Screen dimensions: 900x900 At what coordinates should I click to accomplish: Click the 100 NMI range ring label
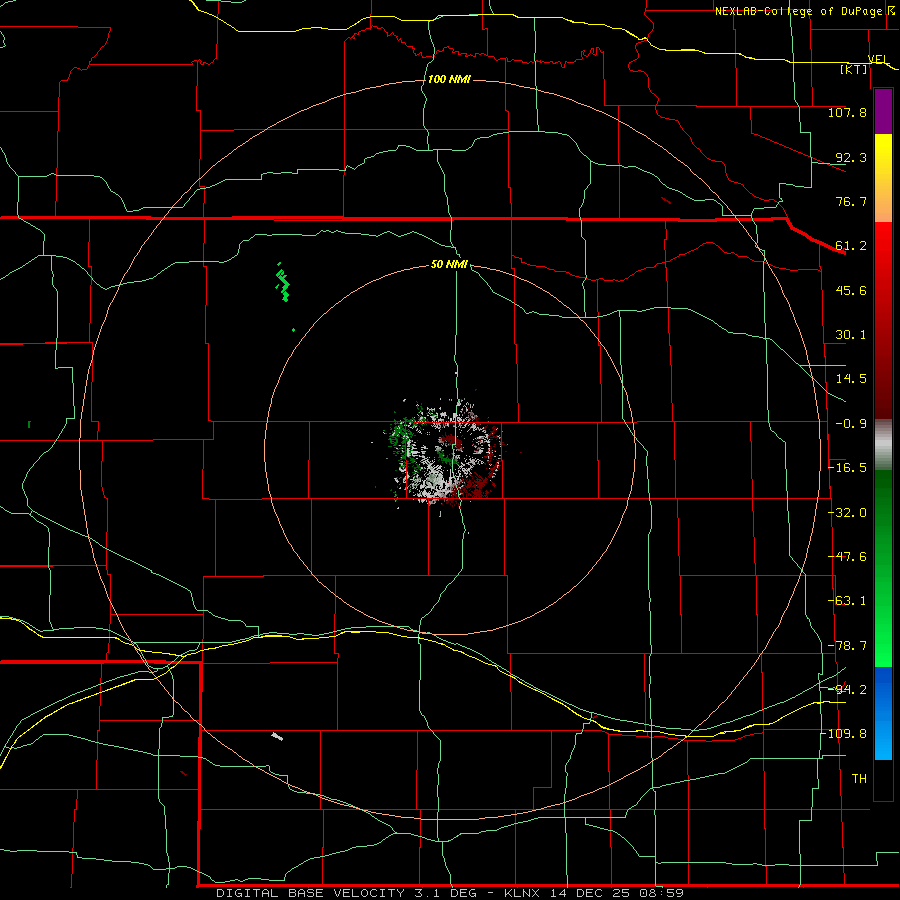pyautogui.click(x=449, y=79)
